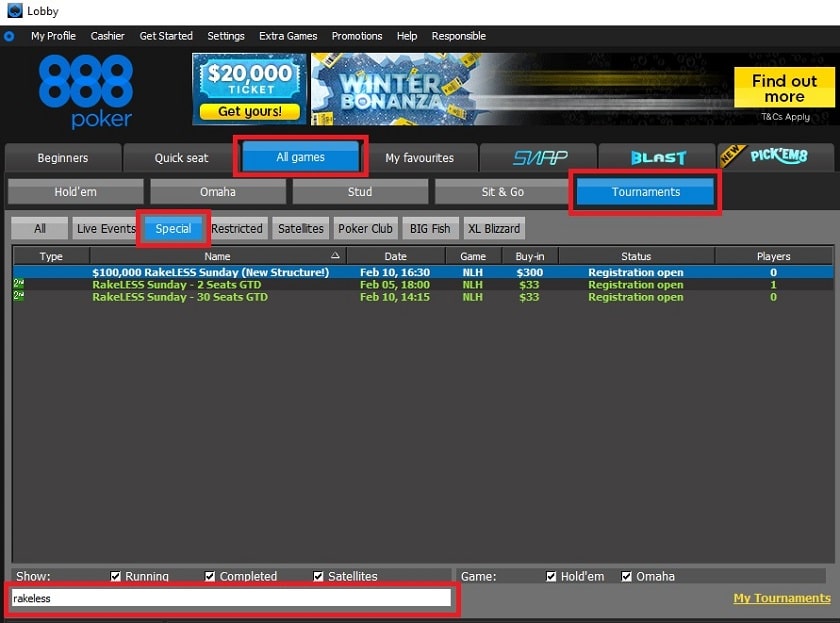Select the All tournament filter
The width and height of the screenshot is (840, 623).
coord(40,229)
